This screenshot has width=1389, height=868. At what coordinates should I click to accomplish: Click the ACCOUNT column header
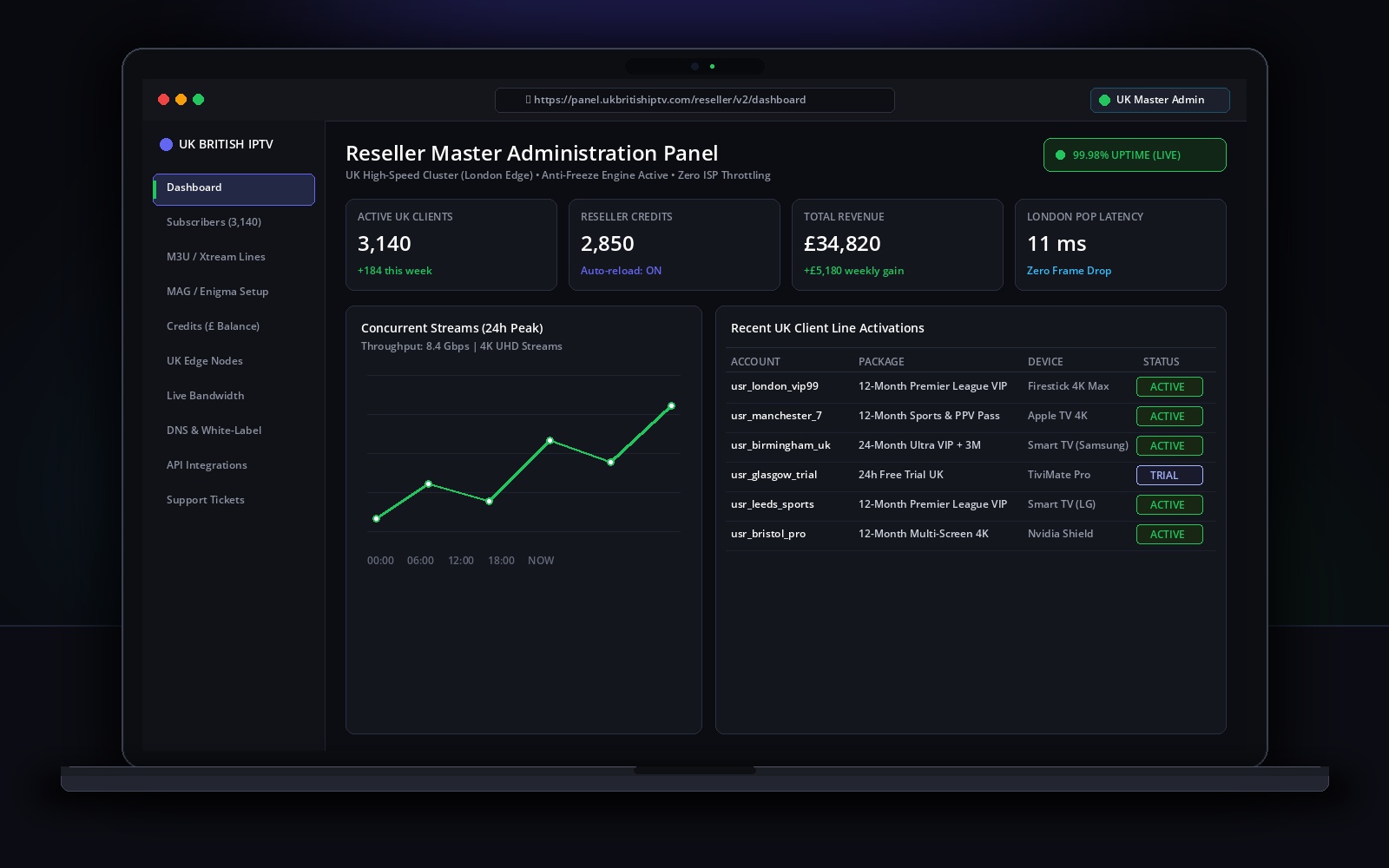click(755, 362)
